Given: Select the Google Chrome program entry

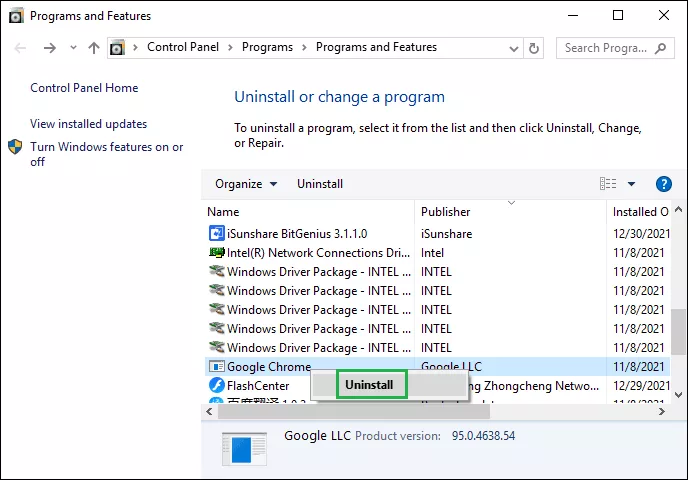Looking at the screenshot, I should point(437,366).
